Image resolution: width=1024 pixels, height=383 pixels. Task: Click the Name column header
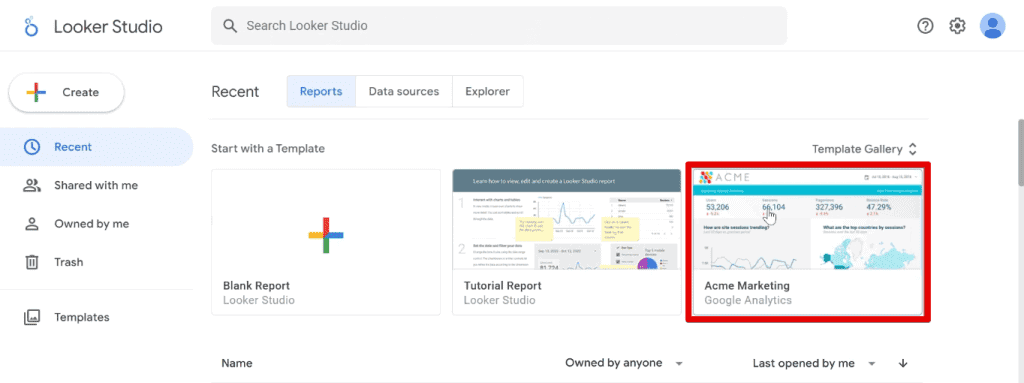pyautogui.click(x=237, y=363)
